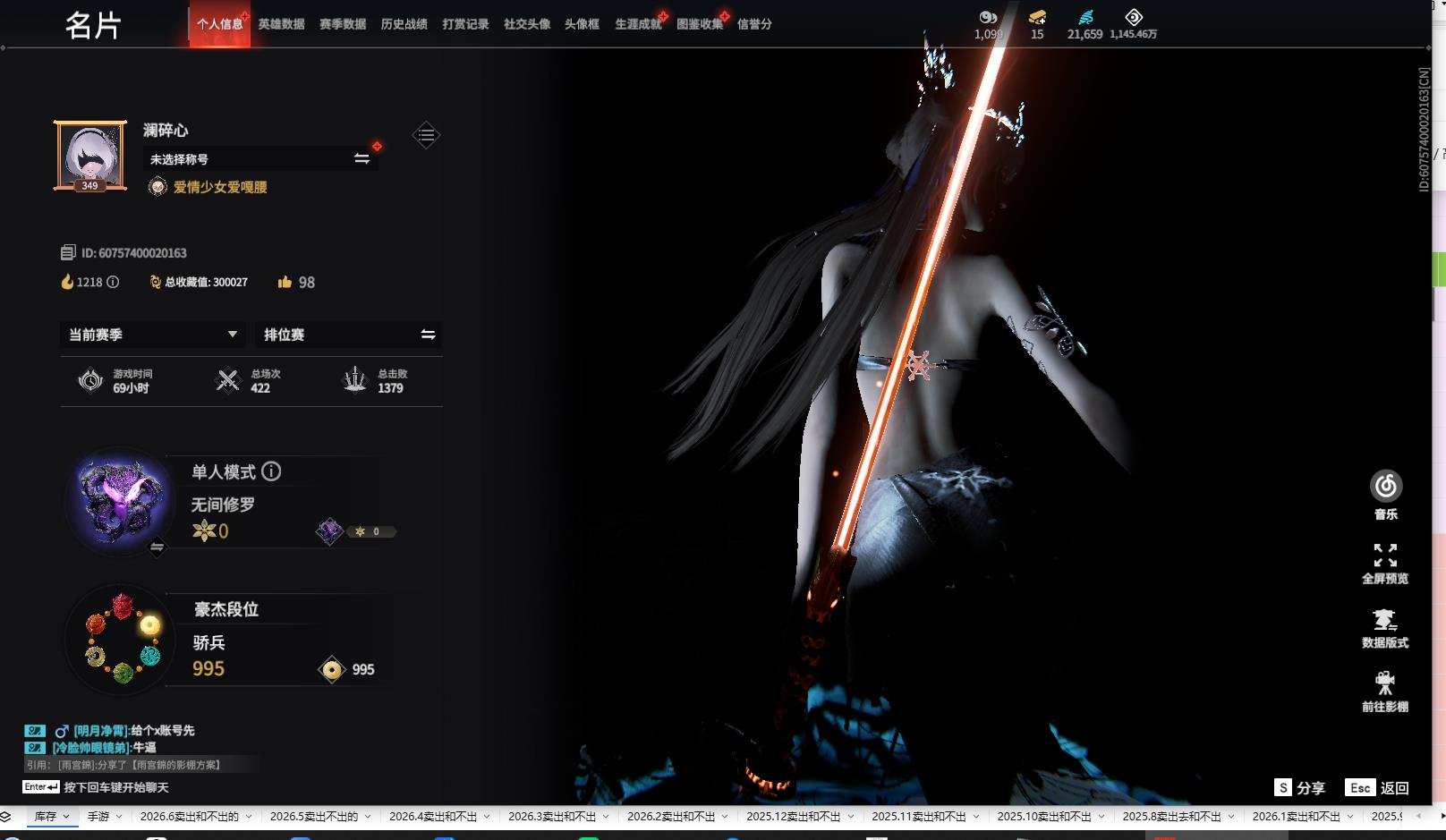Open the 2026.5卖出不出的 tab dropdown arrow

click(367, 816)
